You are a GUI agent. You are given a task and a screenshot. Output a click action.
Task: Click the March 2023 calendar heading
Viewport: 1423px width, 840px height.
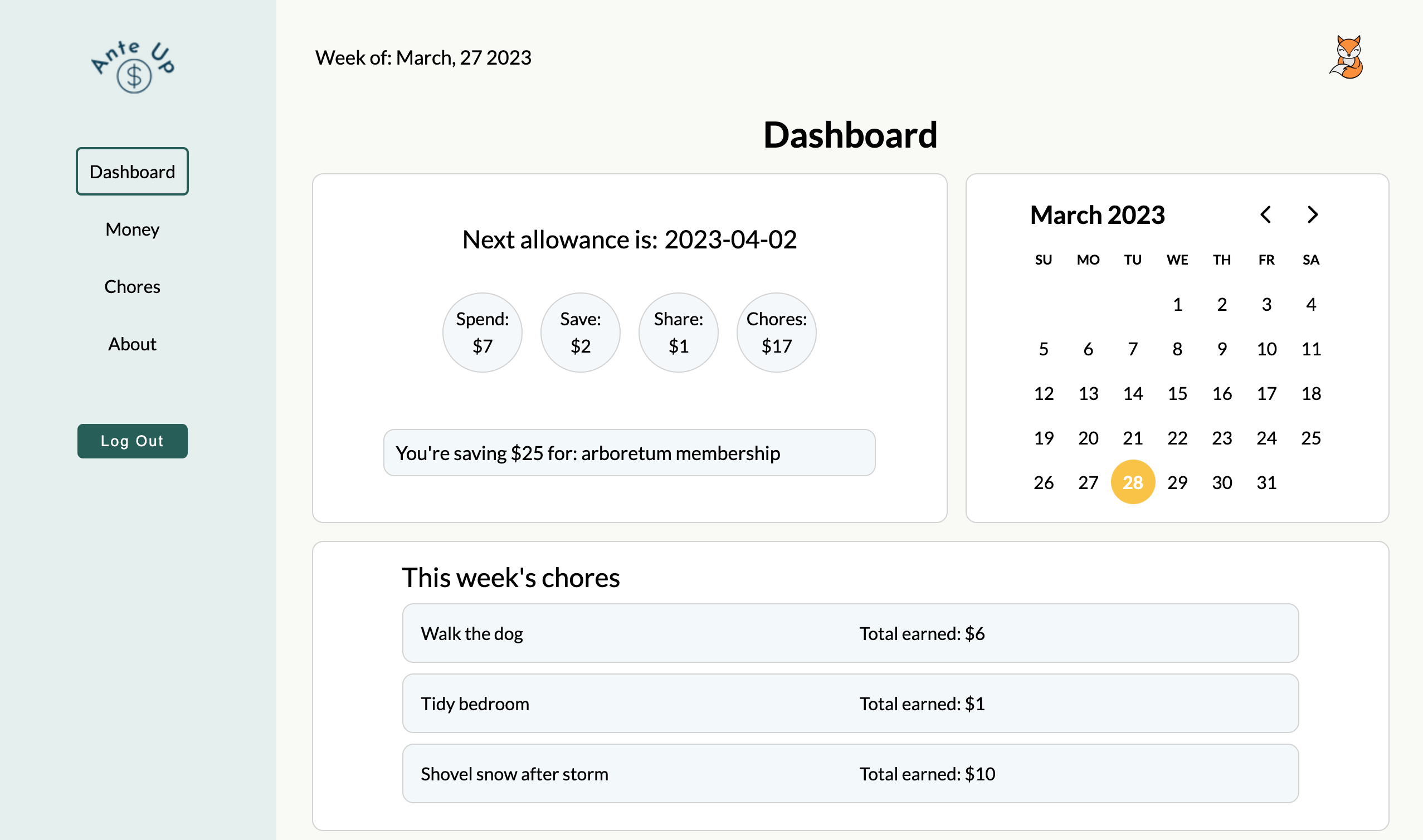1097,215
